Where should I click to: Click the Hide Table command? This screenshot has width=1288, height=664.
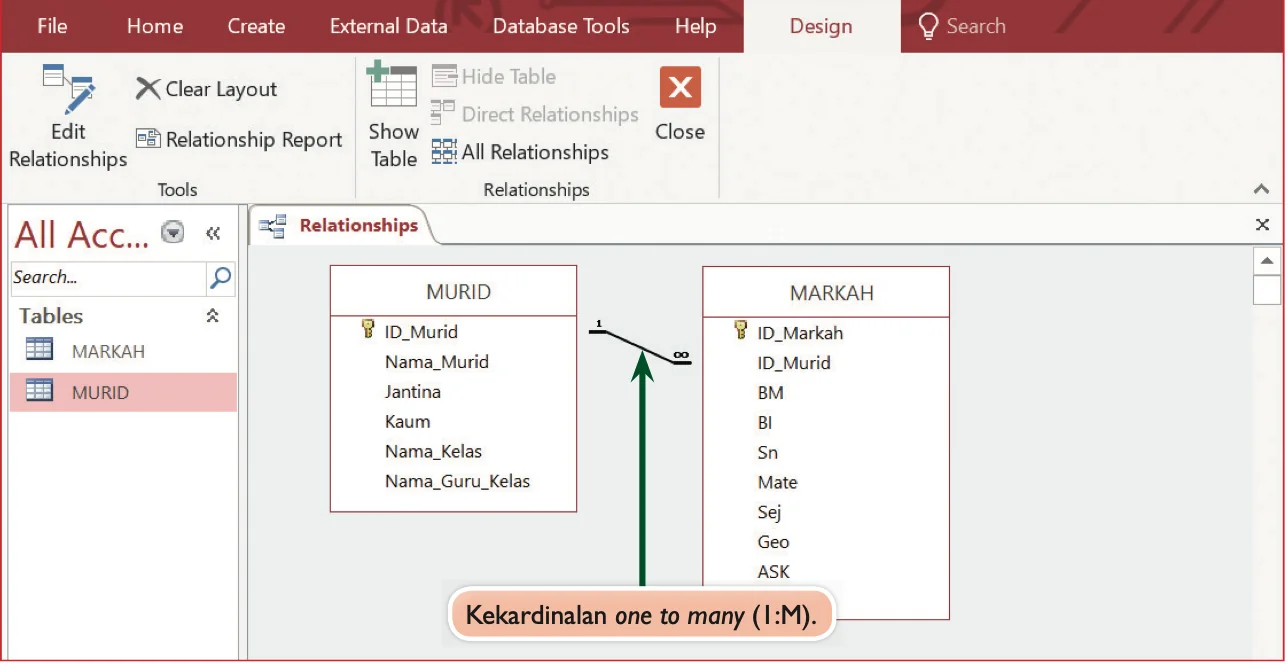click(x=494, y=76)
